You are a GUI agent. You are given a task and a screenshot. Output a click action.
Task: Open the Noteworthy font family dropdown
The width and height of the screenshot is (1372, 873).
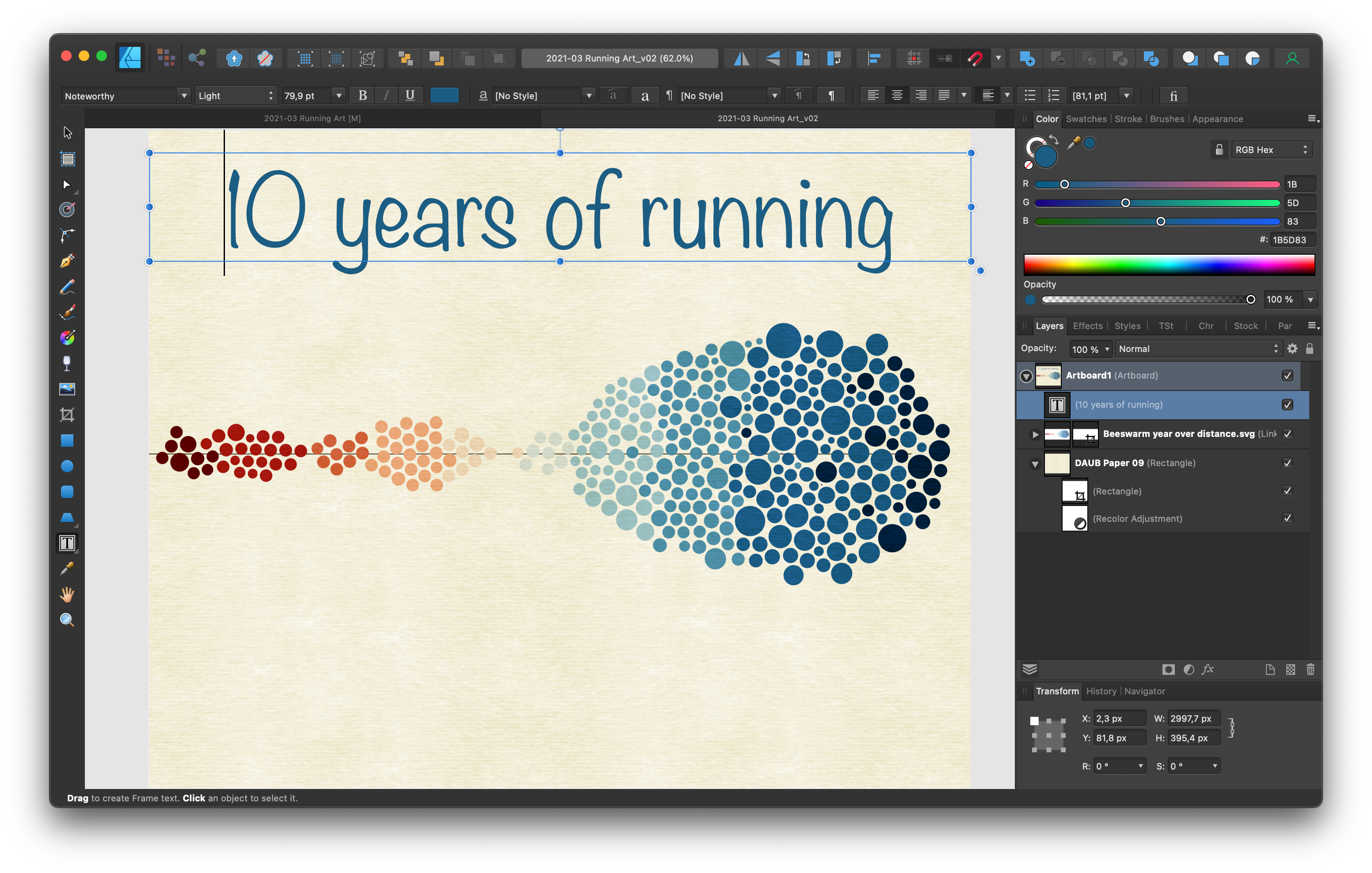(x=183, y=96)
